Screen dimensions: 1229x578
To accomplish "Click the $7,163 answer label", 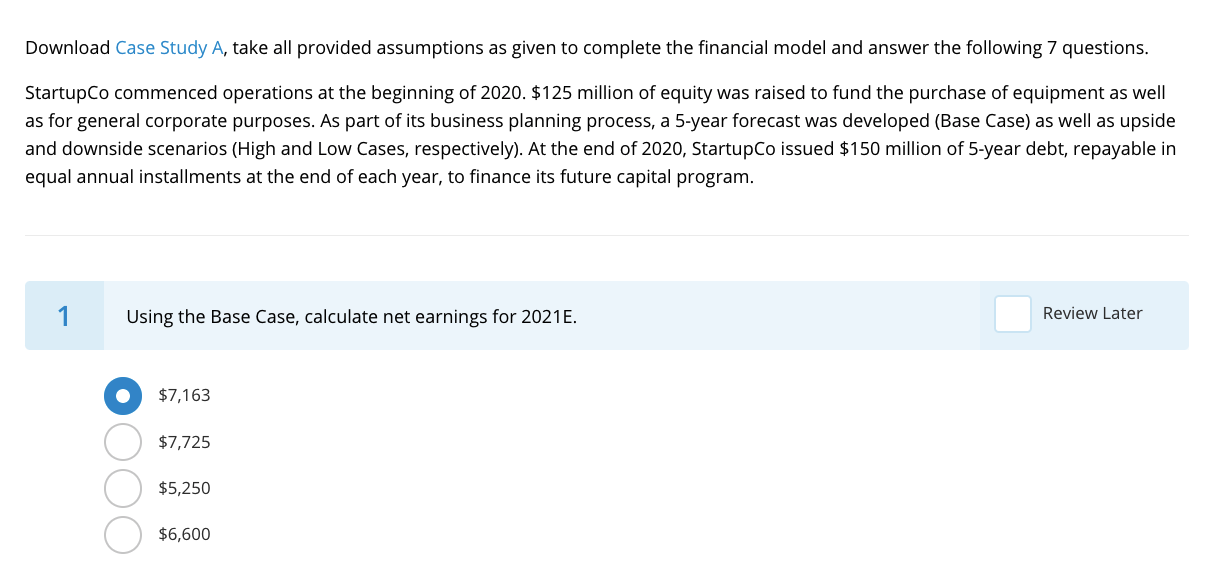I will pyautogui.click(x=184, y=395).
